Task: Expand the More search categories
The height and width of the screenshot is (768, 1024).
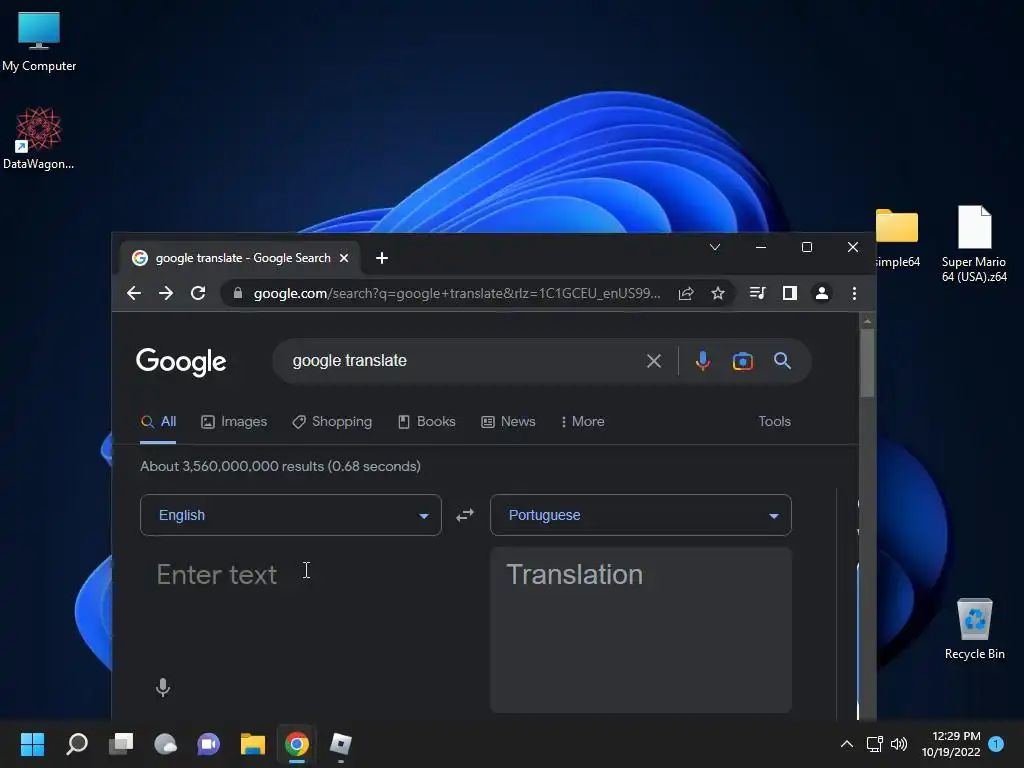Action: click(583, 422)
